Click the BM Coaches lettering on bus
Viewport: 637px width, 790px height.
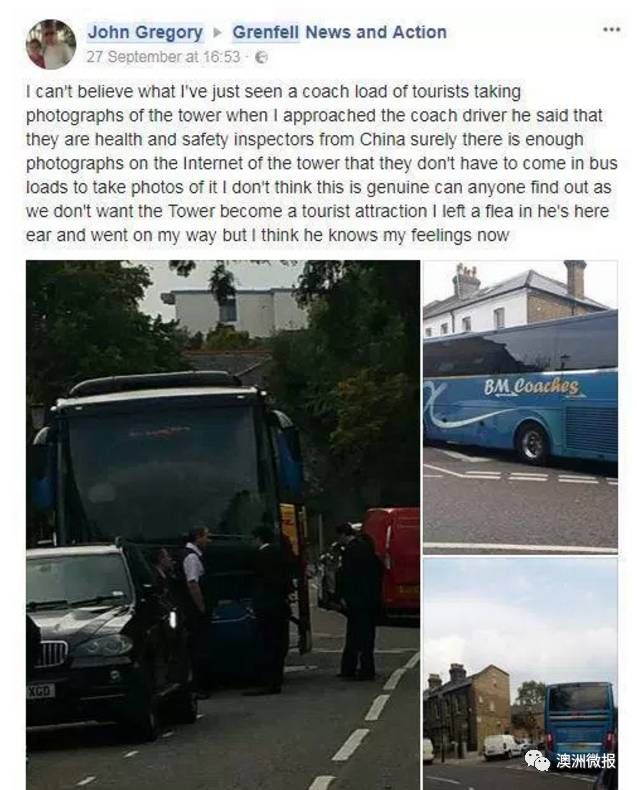point(531,386)
